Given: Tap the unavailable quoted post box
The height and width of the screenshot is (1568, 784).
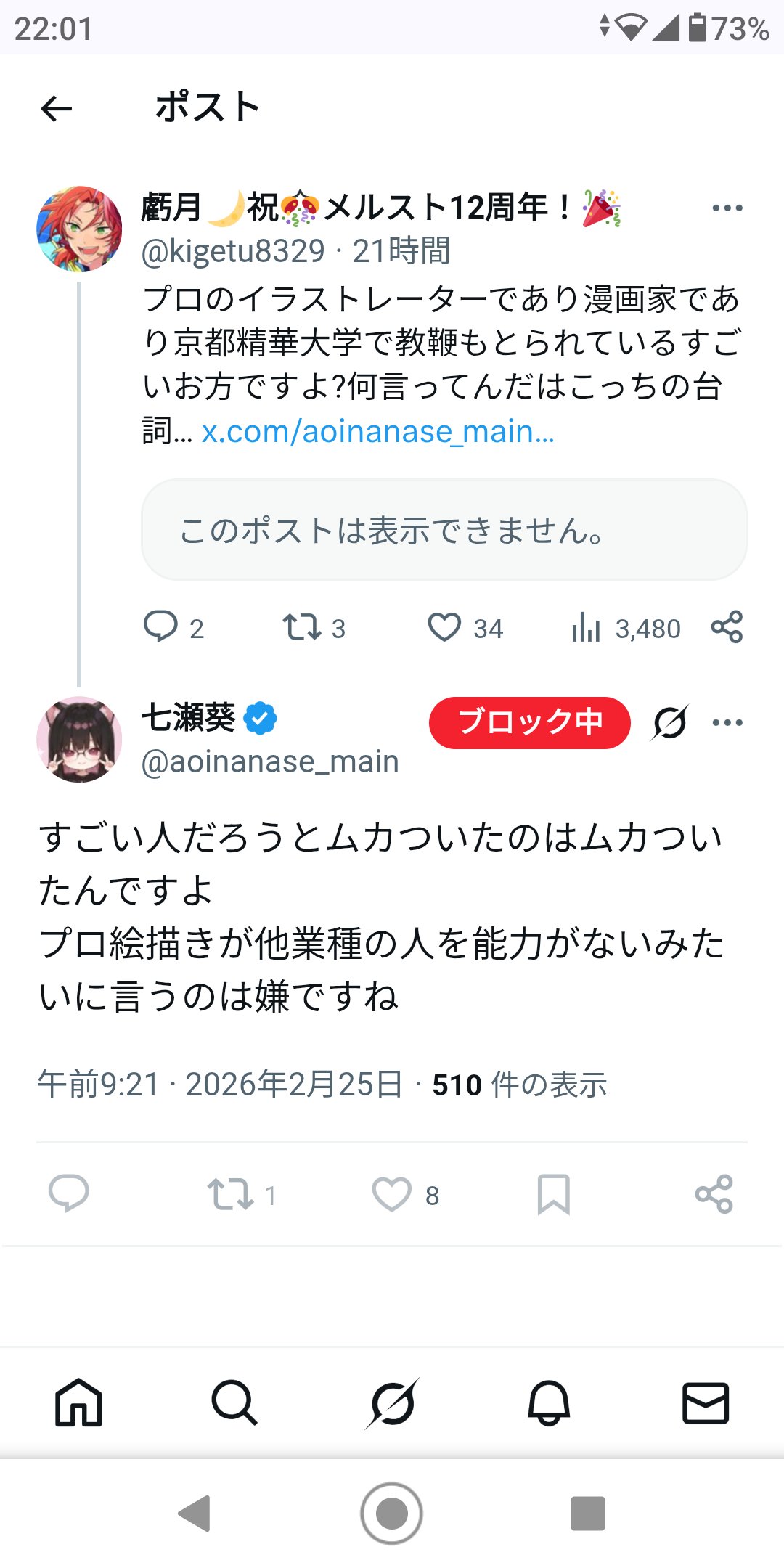Looking at the screenshot, I should tap(444, 530).
